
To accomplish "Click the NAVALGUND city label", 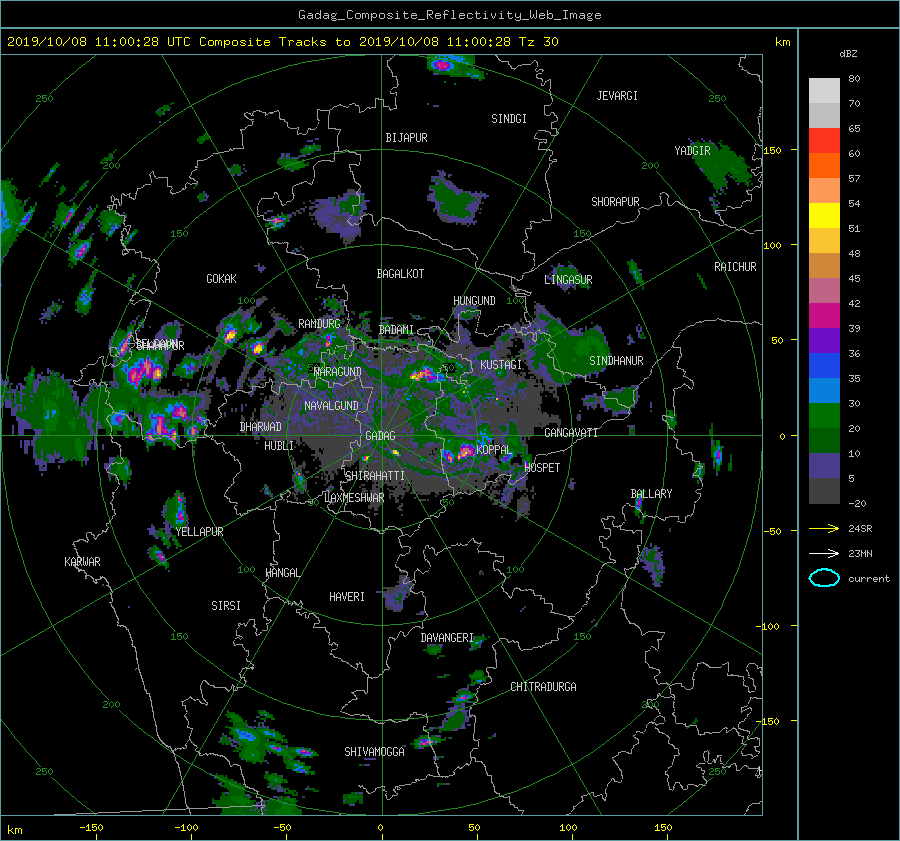I will 331,405.
